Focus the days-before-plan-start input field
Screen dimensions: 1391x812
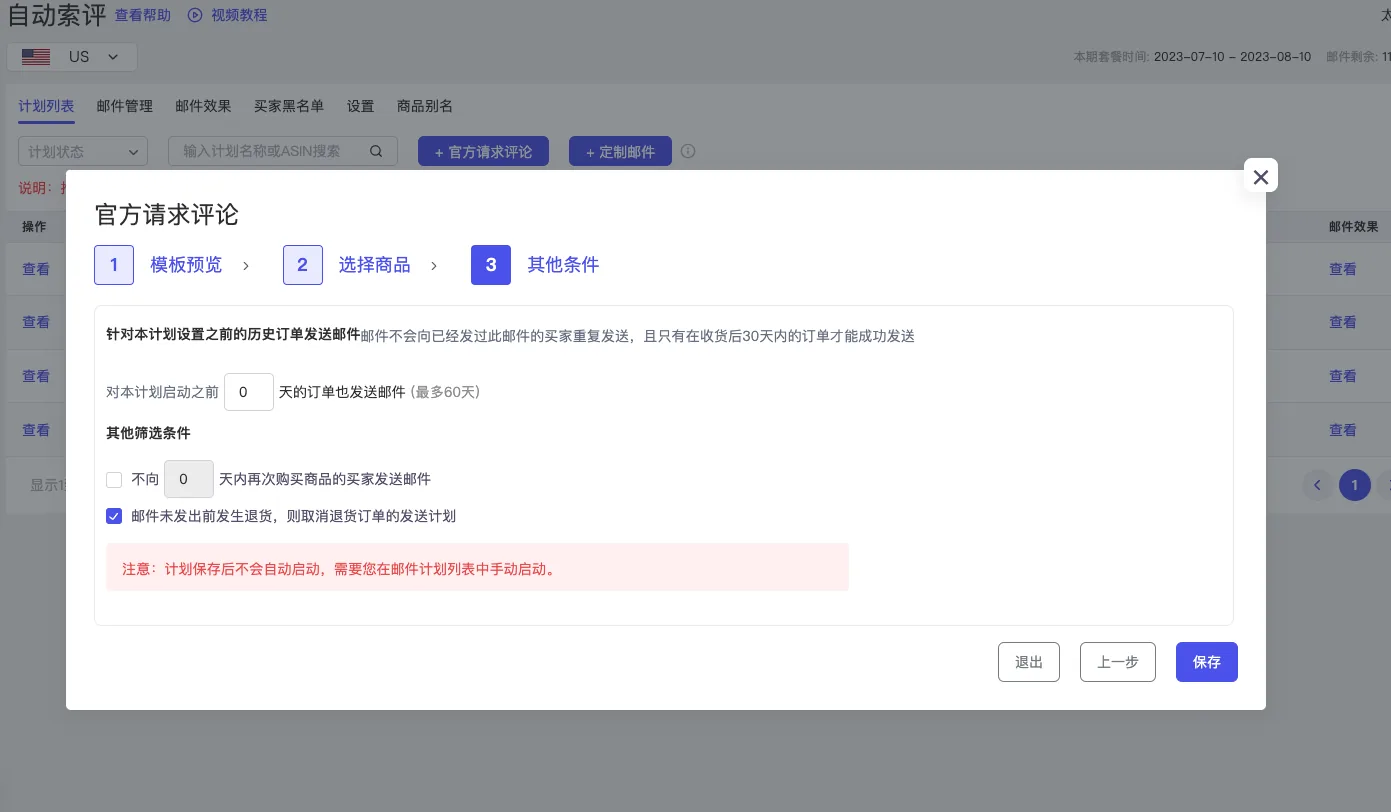(249, 392)
